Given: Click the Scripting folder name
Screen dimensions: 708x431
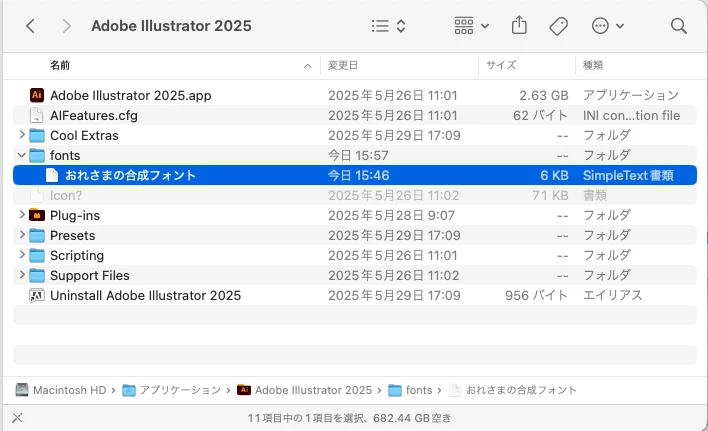Looking at the screenshot, I should 77,255.
